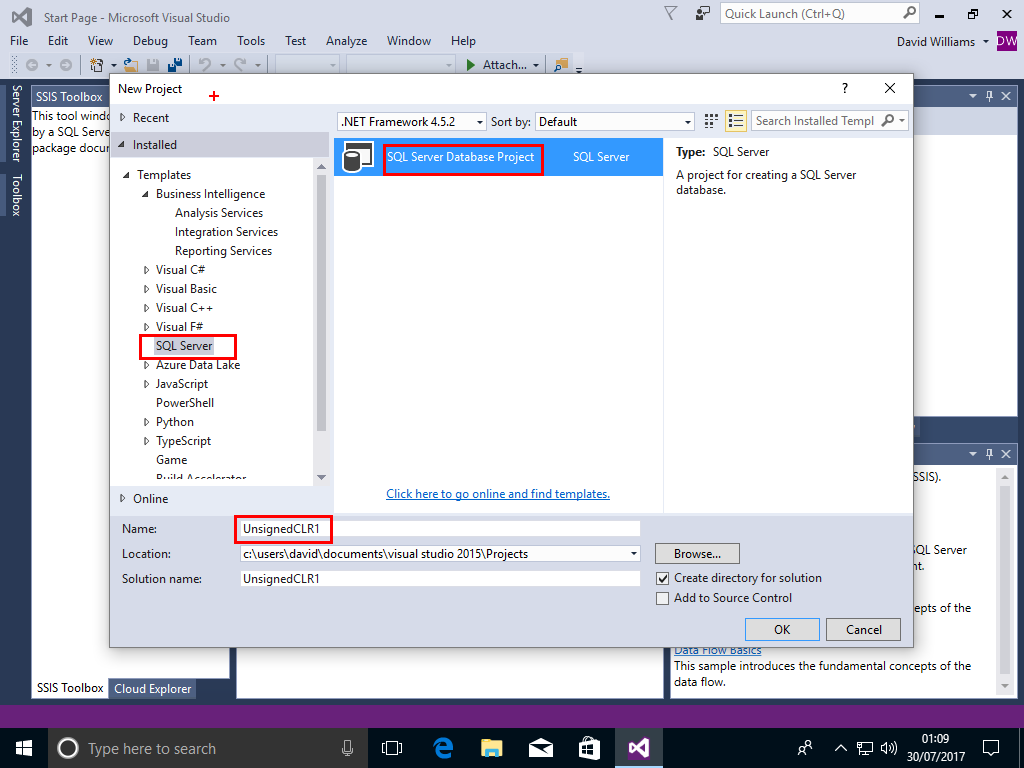
Task: Expand the Online templates section
Action: coord(123,498)
